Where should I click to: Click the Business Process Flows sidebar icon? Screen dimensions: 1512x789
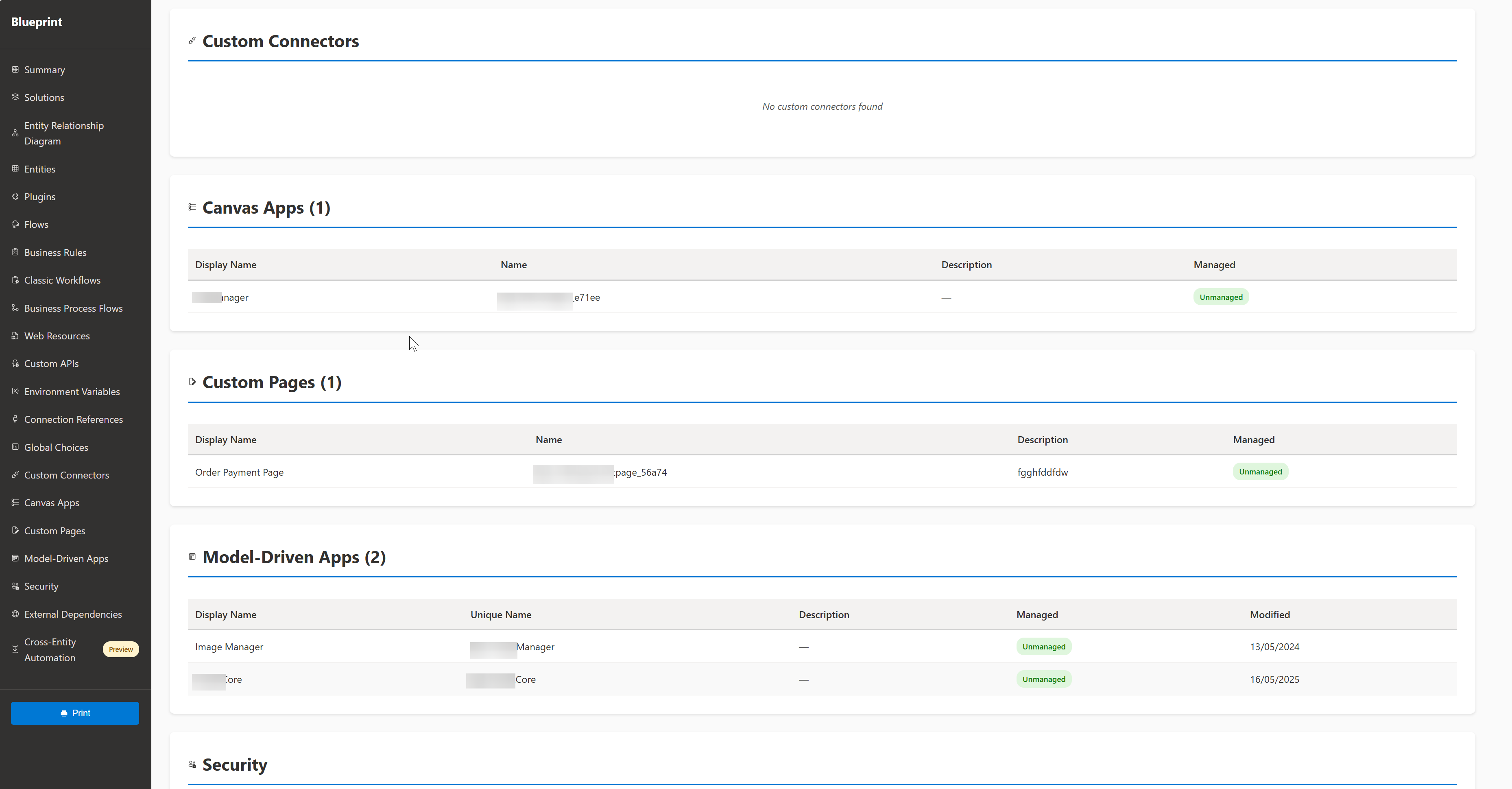tap(15, 308)
